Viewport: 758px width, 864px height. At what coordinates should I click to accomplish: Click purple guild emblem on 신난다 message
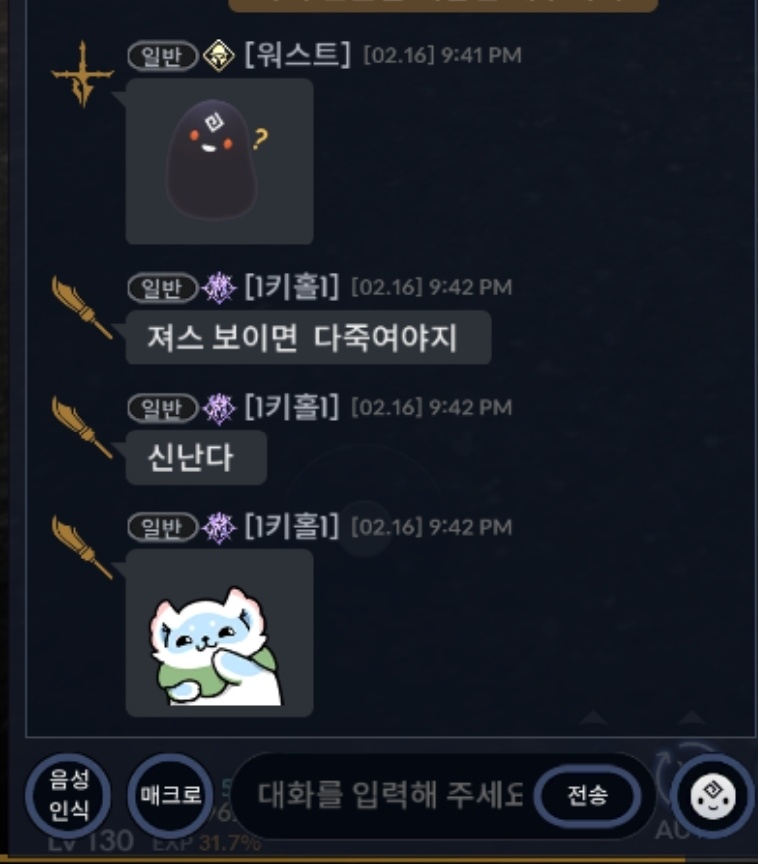click(x=219, y=408)
